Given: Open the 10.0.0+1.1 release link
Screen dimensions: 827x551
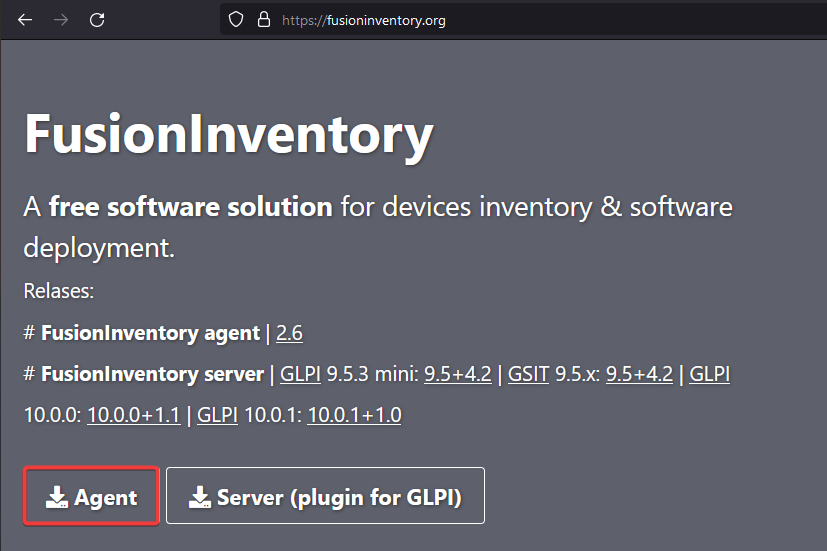Looking at the screenshot, I should pos(133,415).
